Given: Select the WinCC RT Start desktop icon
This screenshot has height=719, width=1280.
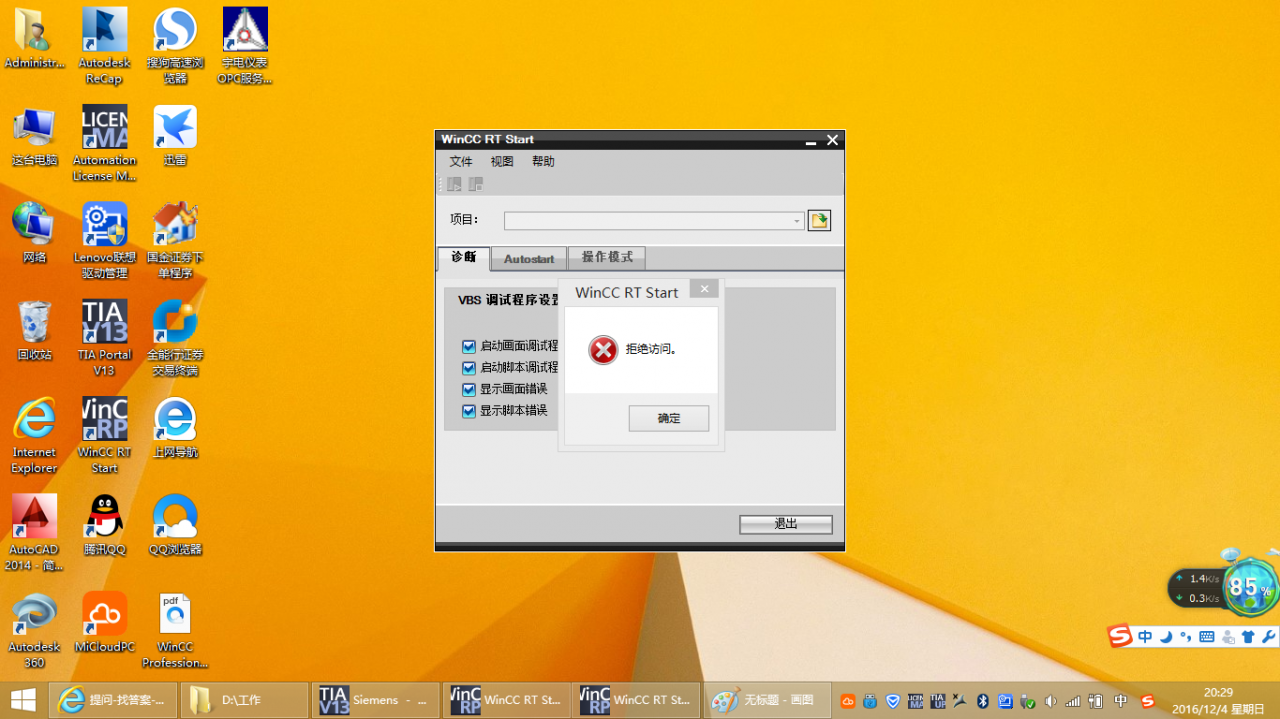Looking at the screenshot, I should point(104,434).
